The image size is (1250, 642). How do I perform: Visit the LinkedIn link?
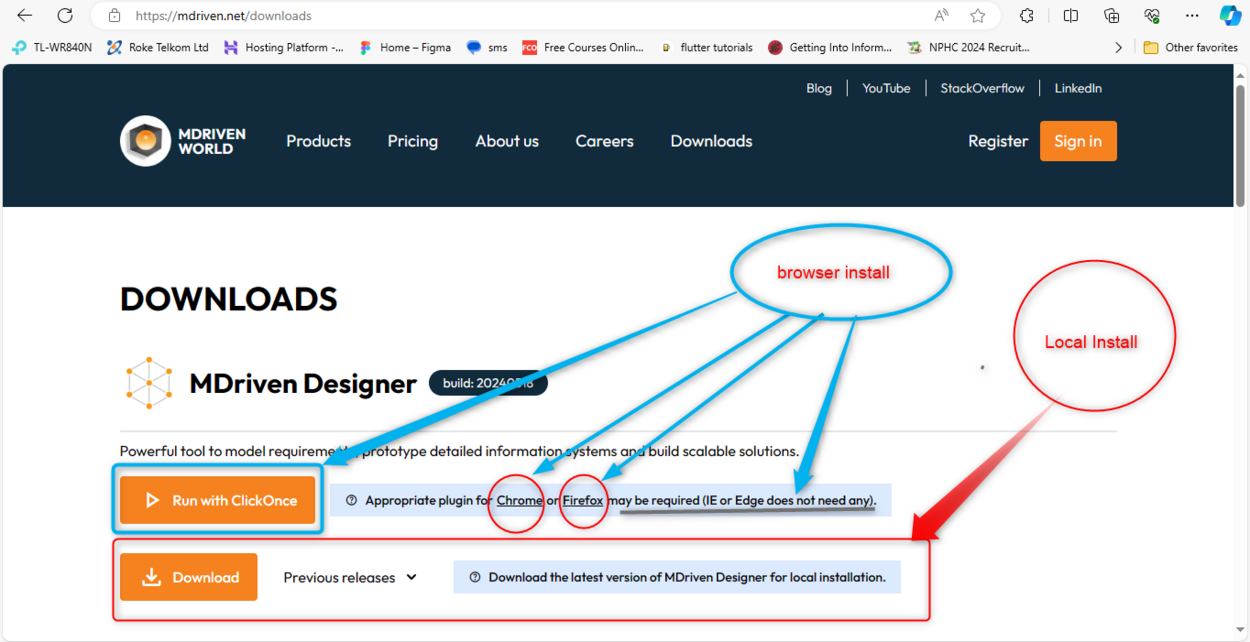coord(1078,88)
